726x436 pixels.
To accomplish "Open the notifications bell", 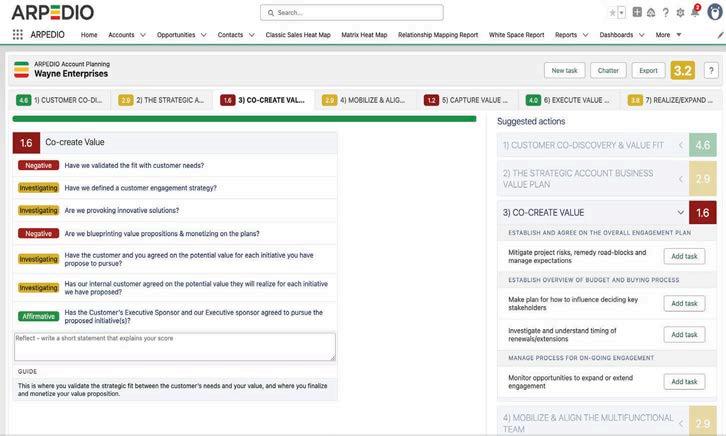I will pos(695,12).
